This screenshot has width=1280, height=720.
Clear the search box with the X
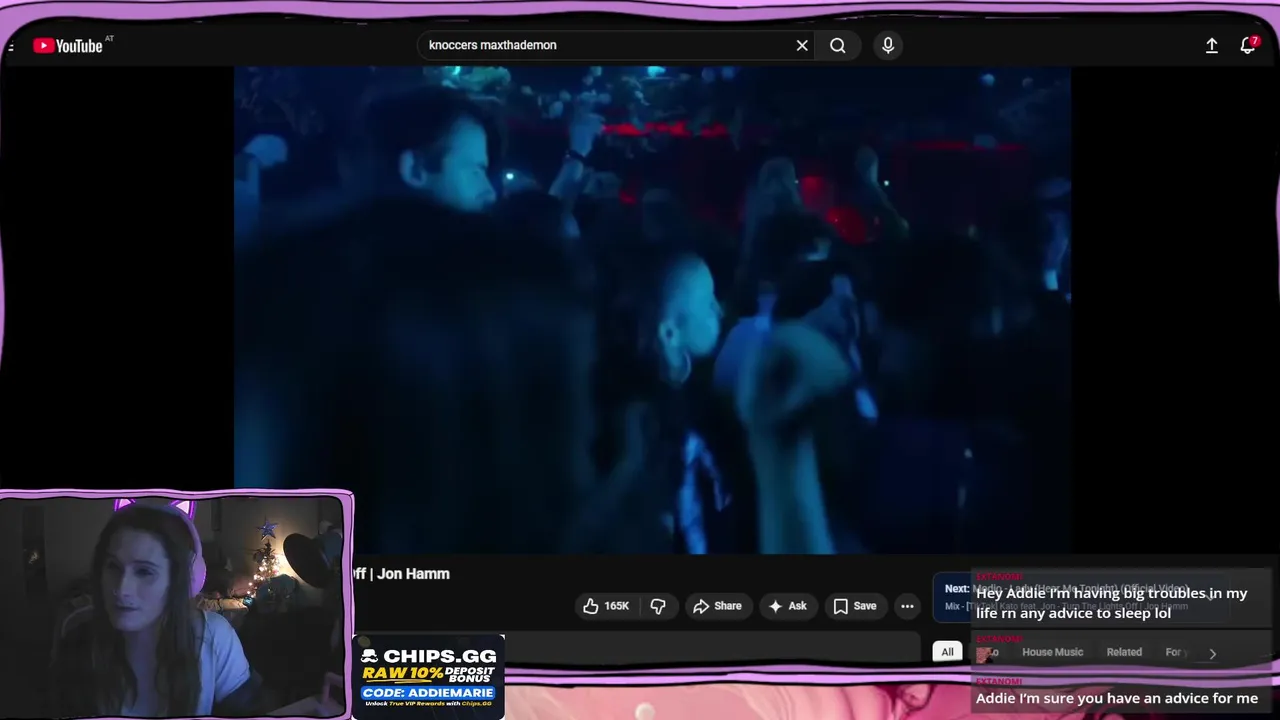pos(802,45)
